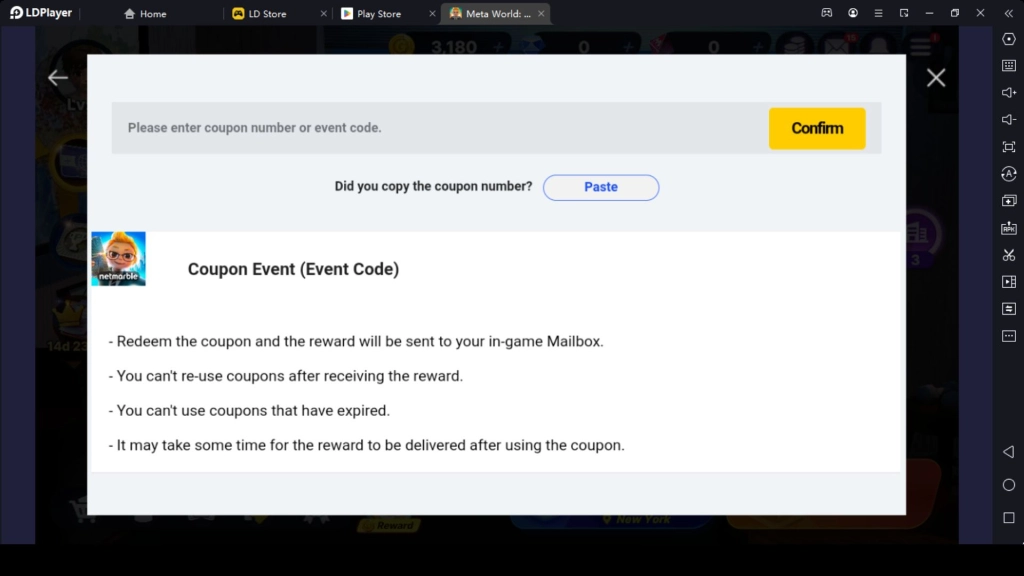Close the coupon dialog with X
Screen dimensions: 1024x576
click(x=936, y=78)
